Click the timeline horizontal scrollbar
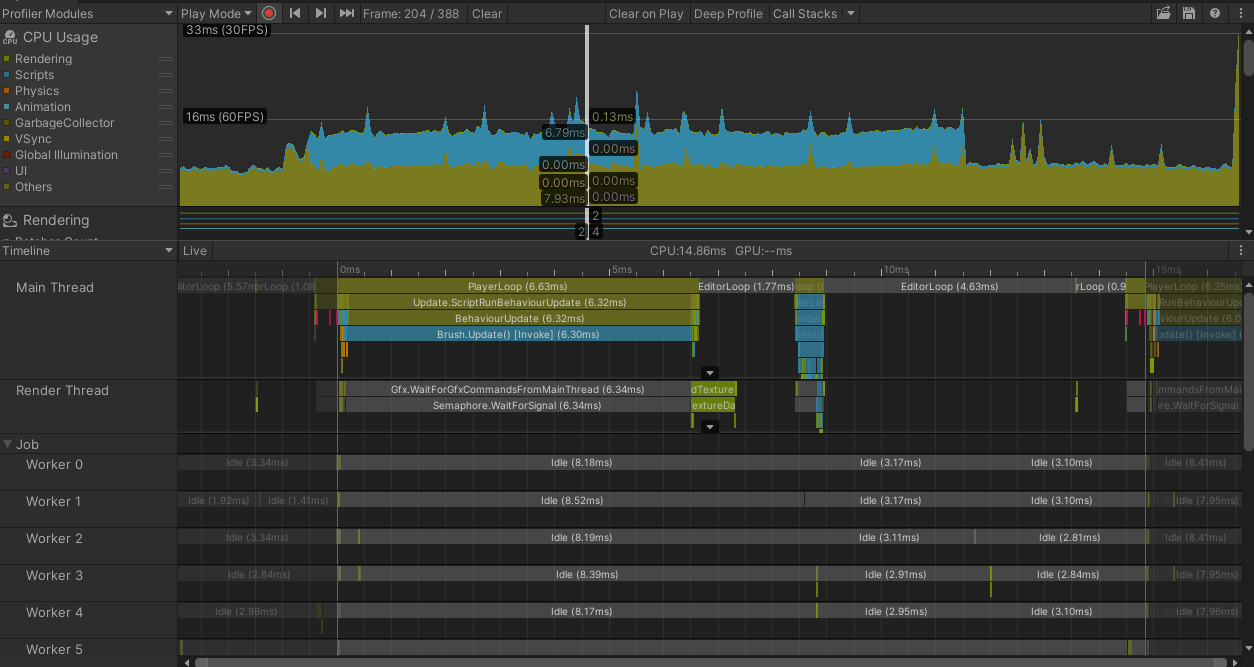The height and width of the screenshot is (667, 1254). [x=710, y=661]
